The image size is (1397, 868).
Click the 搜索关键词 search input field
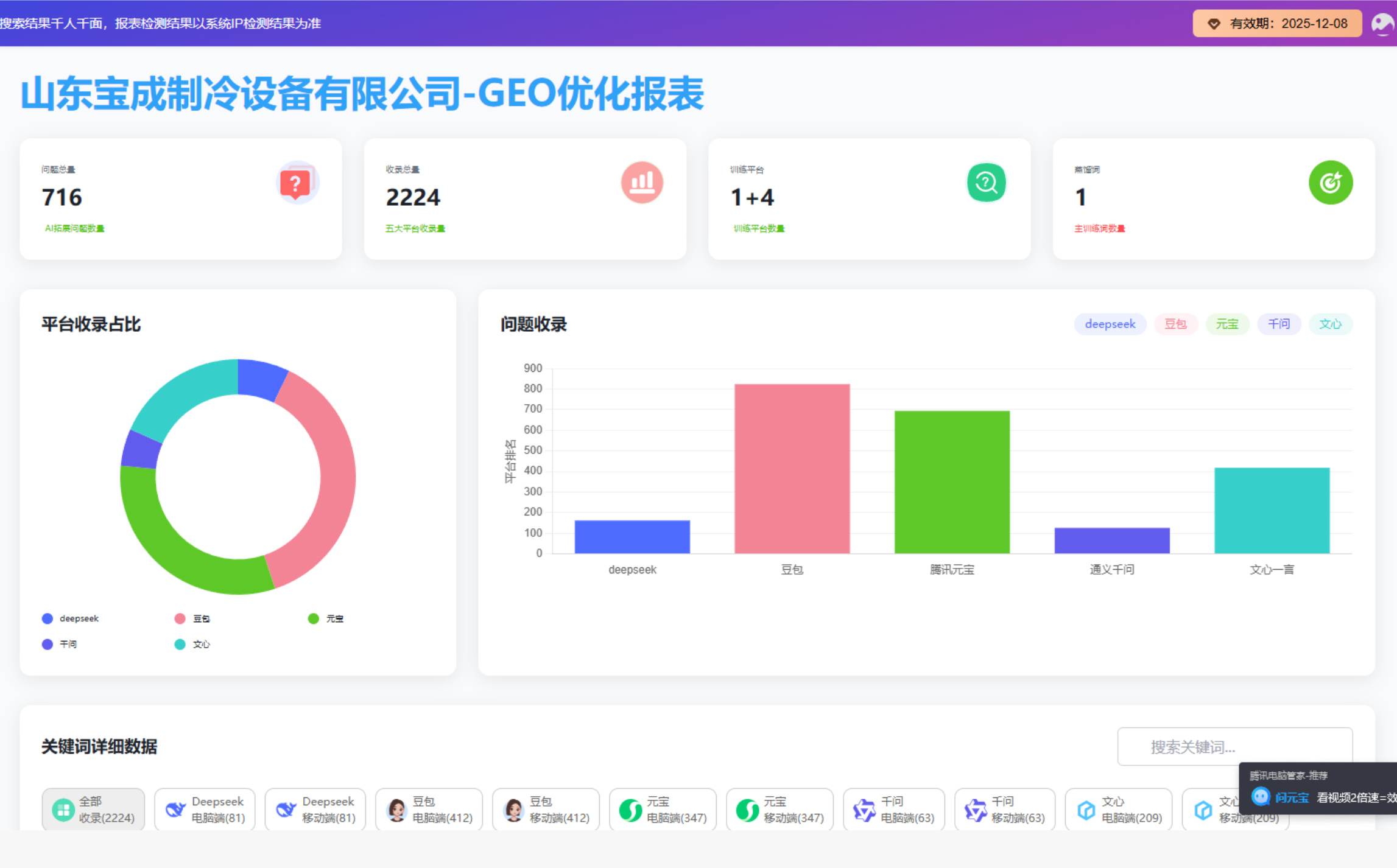1235,746
